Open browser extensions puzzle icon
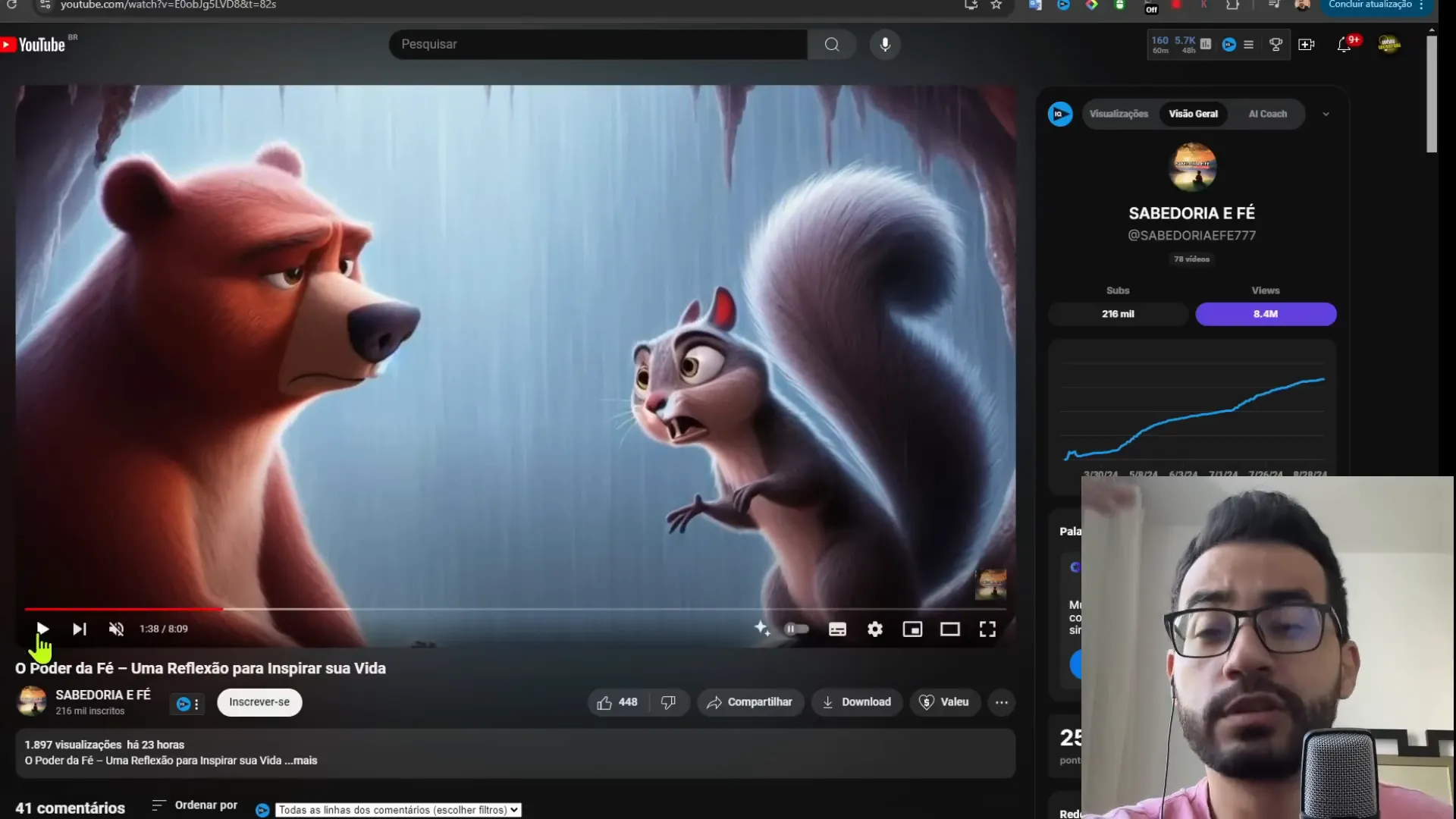The image size is (1456, 819). [1232, 5]
